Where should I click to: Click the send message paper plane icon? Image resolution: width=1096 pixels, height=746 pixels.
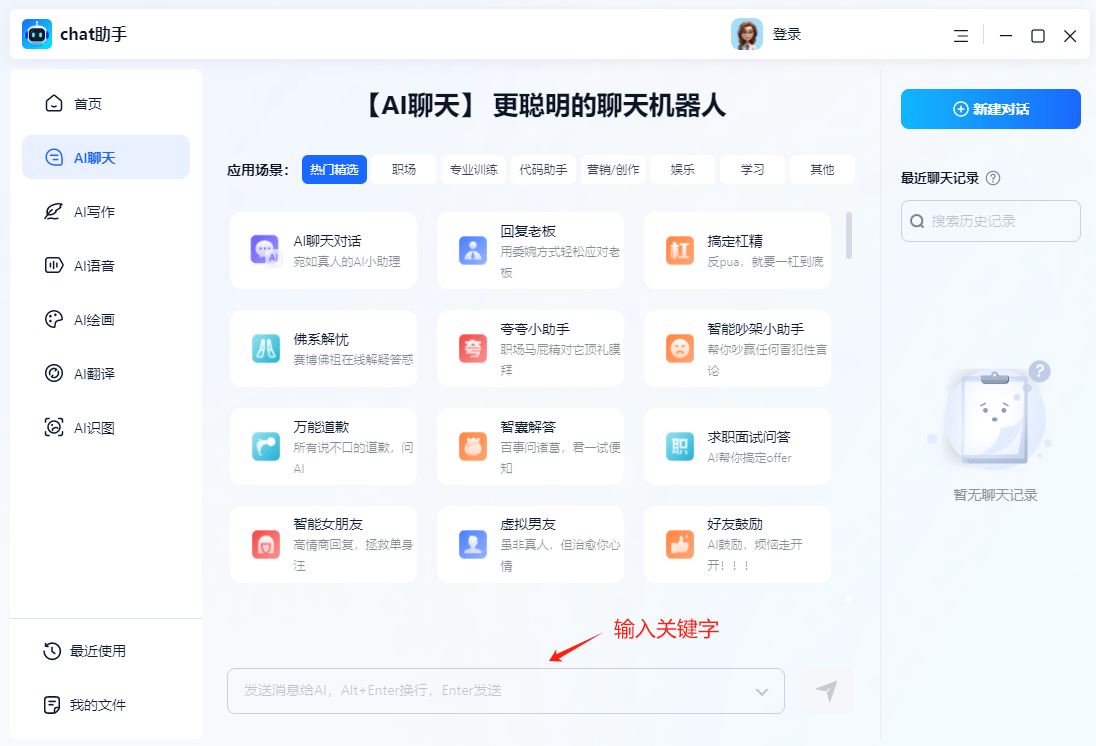[x=826, y=691]
